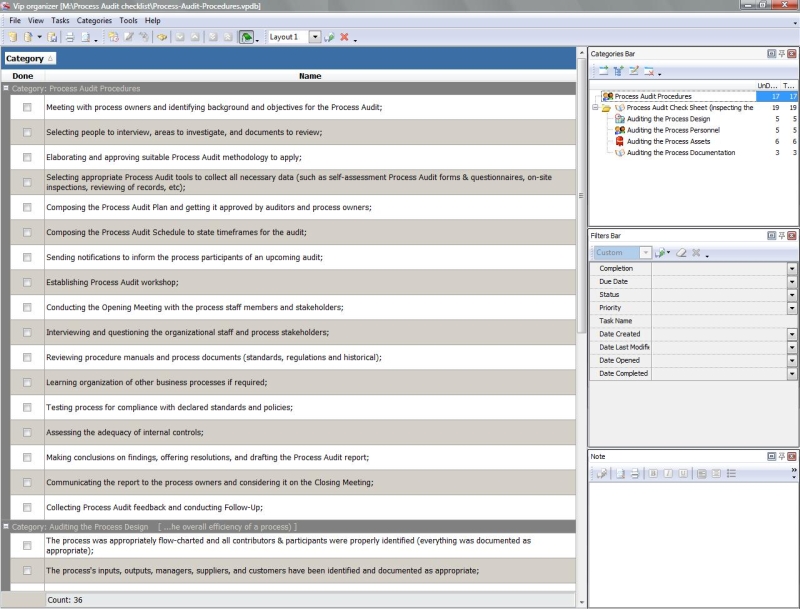Pin the Categories Bar panel
Image resolution: width=800 pixels, height=609 pixels.
[x=781, y=53]
